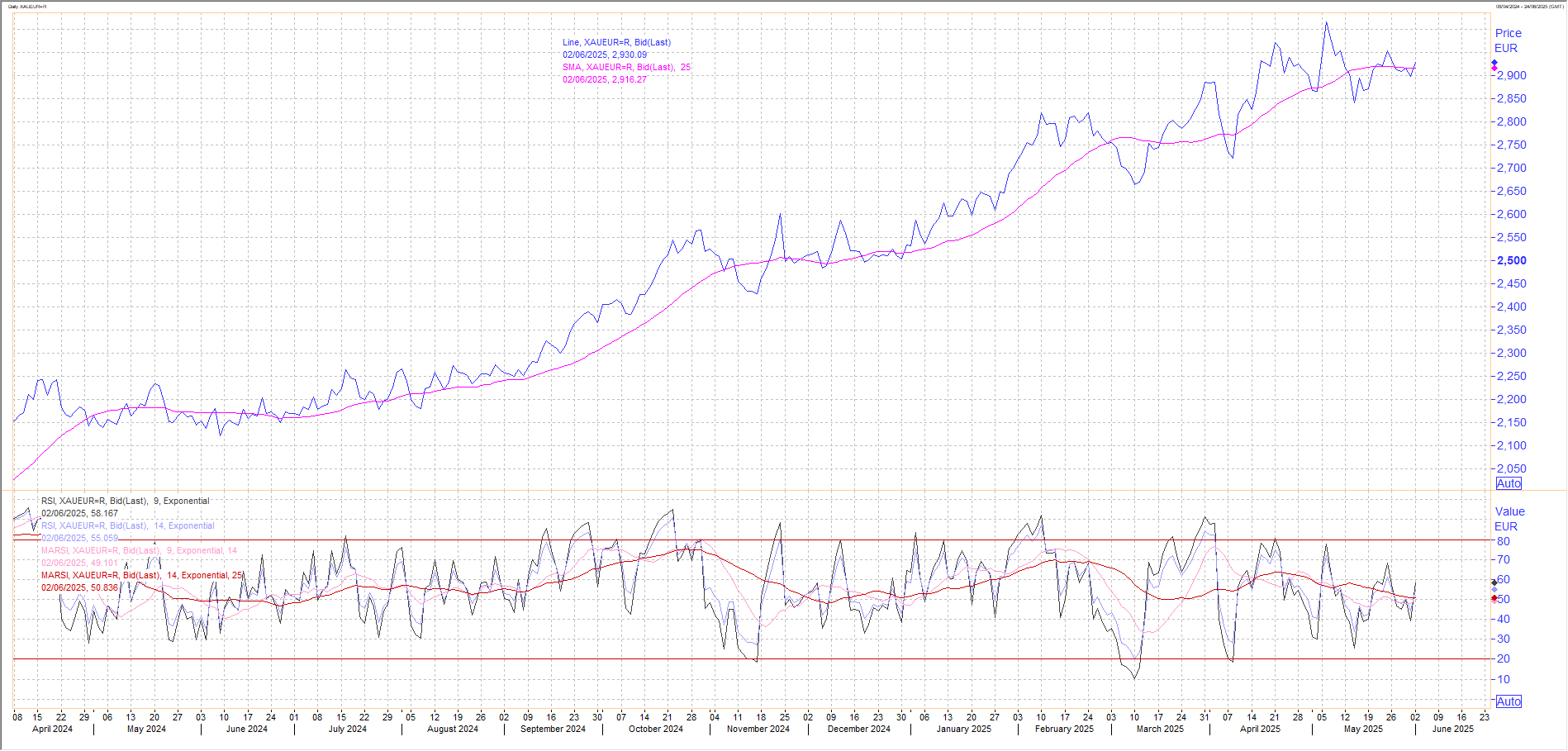The height and width of the screenshot is (751, 1568).
Task: Click the '02/06/2025, 2,916.27' SMA value
Action: pos(605,79)
